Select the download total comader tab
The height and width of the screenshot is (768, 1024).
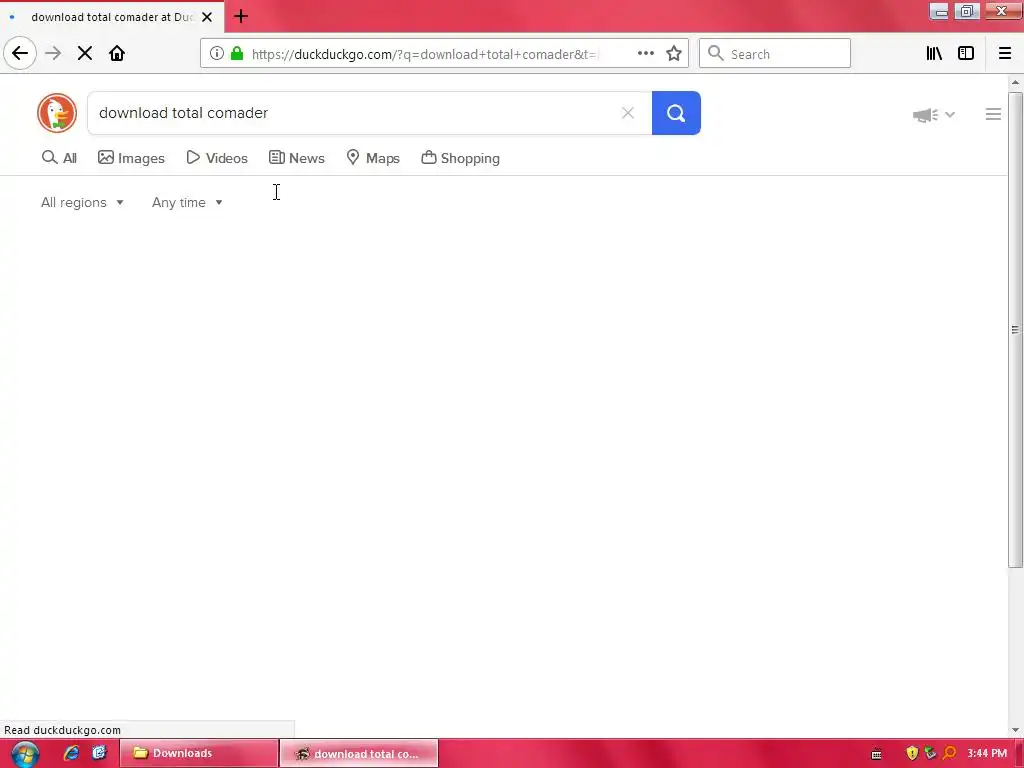pyautogui.click(x=112, y=17)
